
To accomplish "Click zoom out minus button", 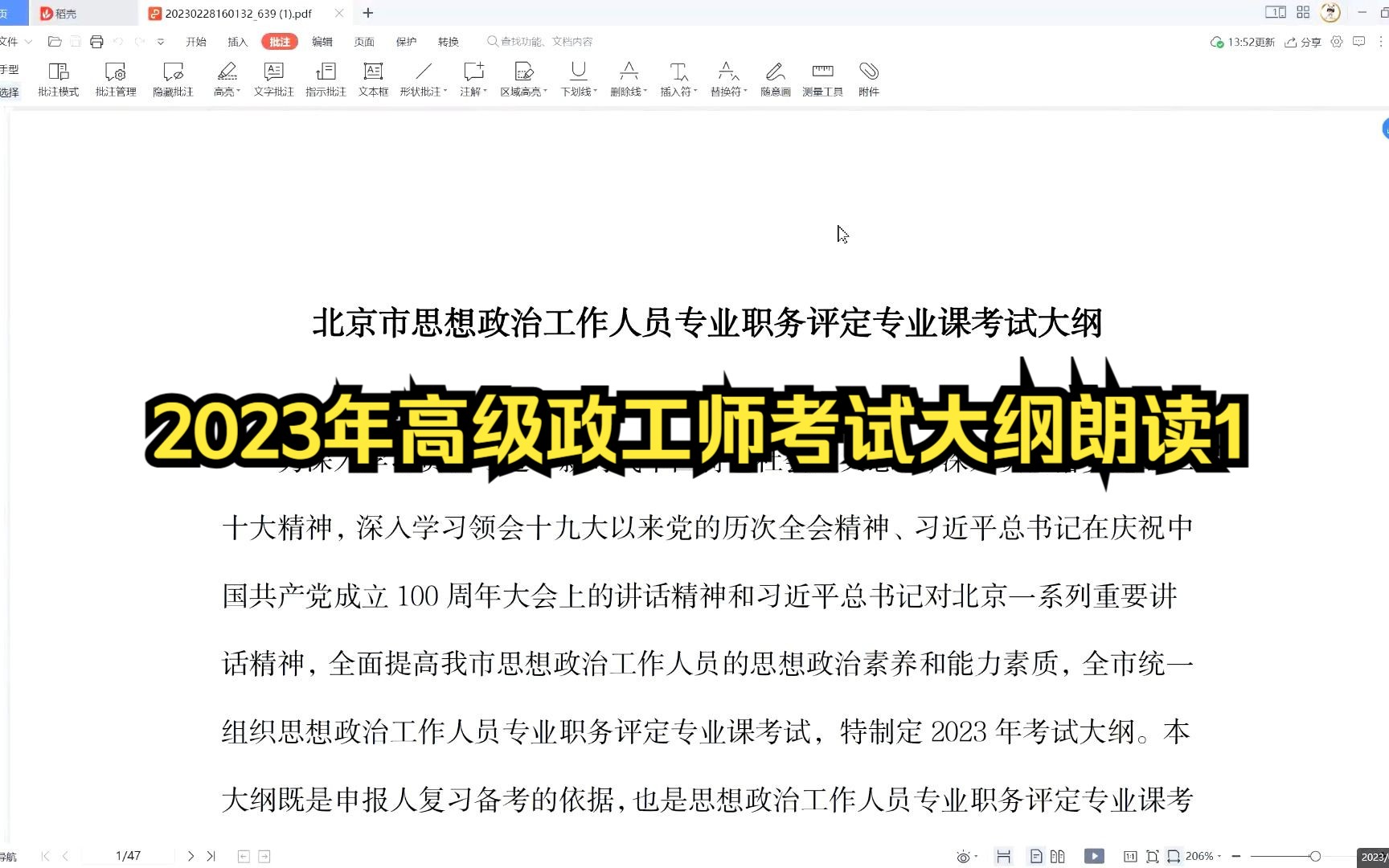I will coord(1236,856).
